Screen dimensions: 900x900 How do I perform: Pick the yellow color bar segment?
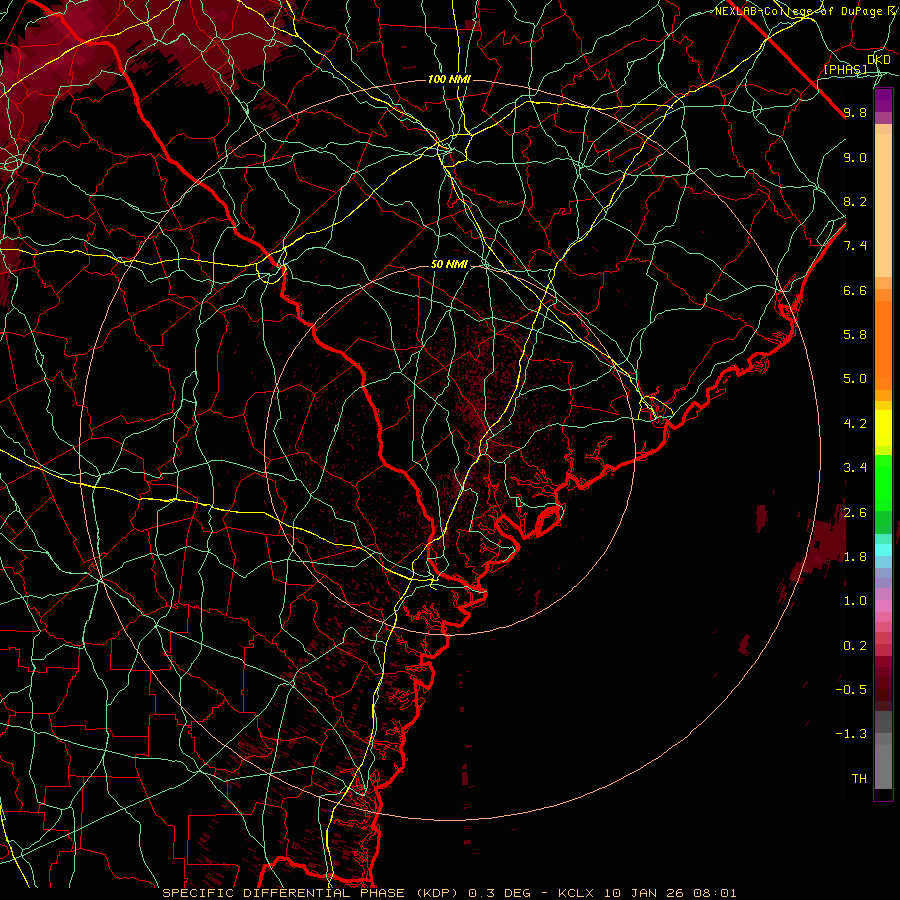883,428
